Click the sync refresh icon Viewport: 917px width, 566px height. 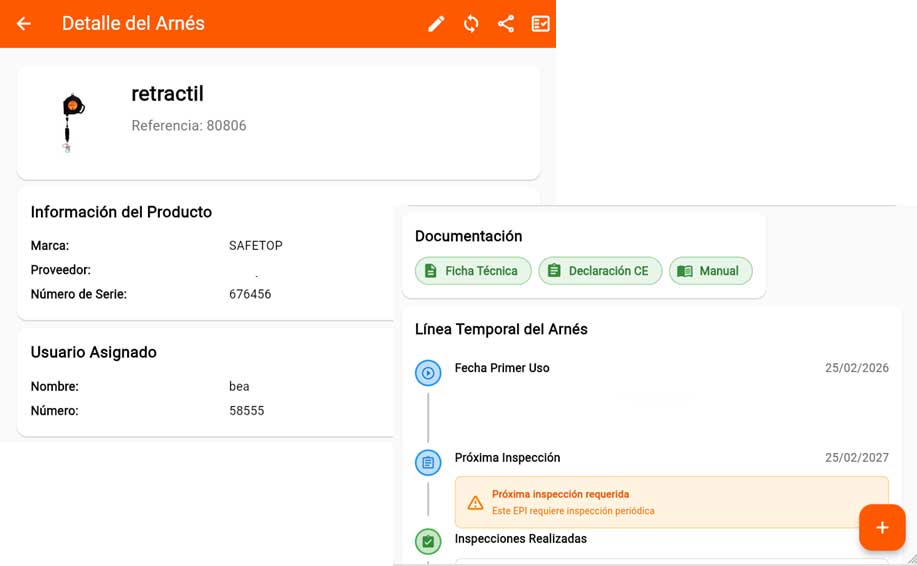[471, 23]
